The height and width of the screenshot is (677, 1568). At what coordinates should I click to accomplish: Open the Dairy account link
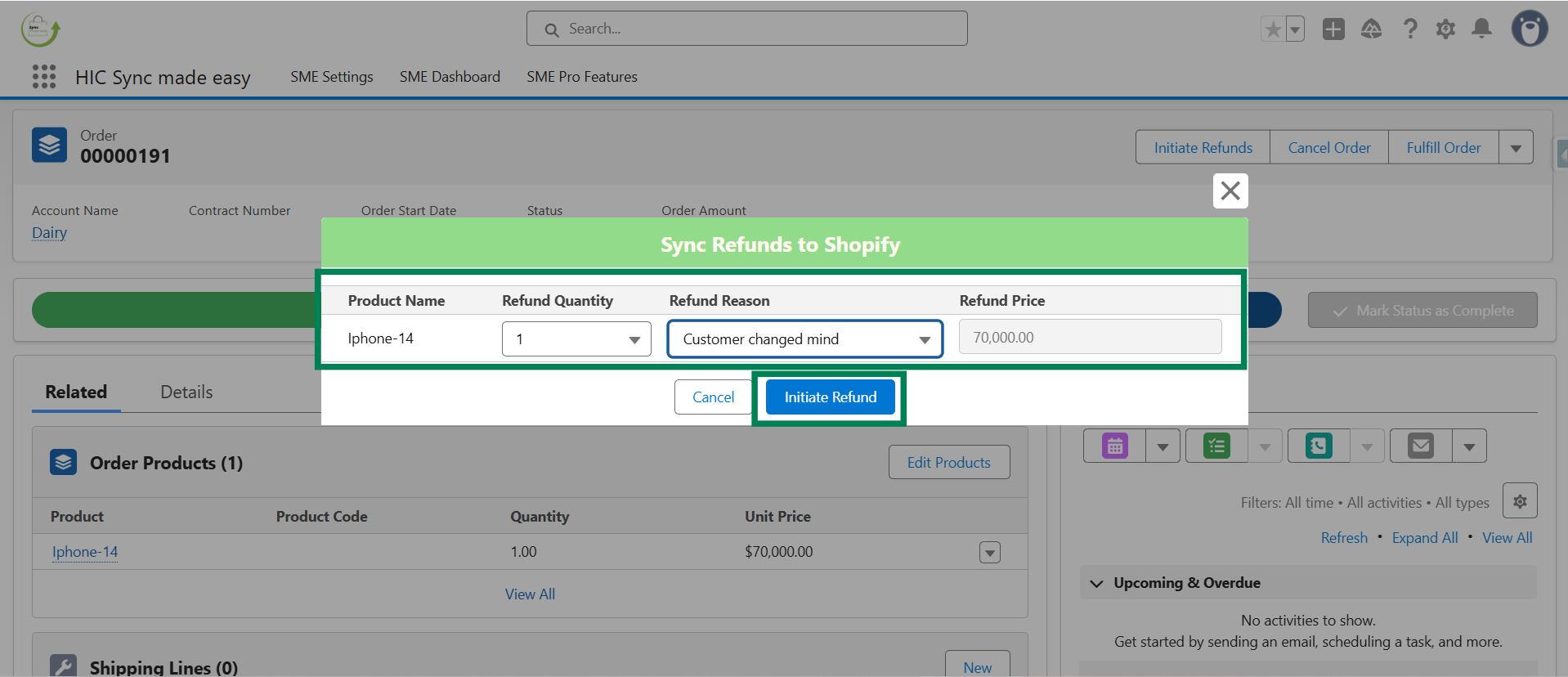49,233
